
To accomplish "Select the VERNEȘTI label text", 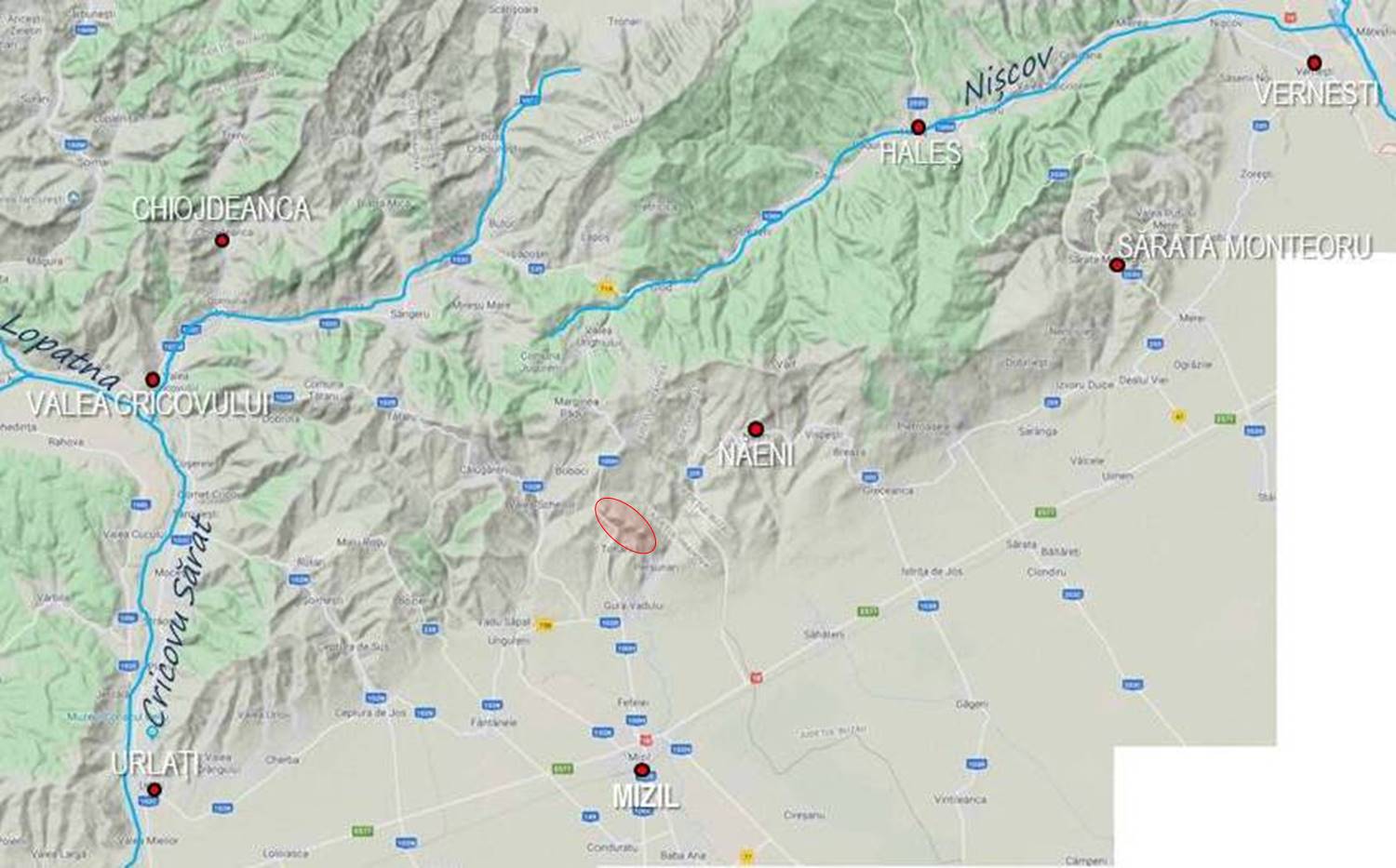I will pyautogui.click(x=1316, y=93).
